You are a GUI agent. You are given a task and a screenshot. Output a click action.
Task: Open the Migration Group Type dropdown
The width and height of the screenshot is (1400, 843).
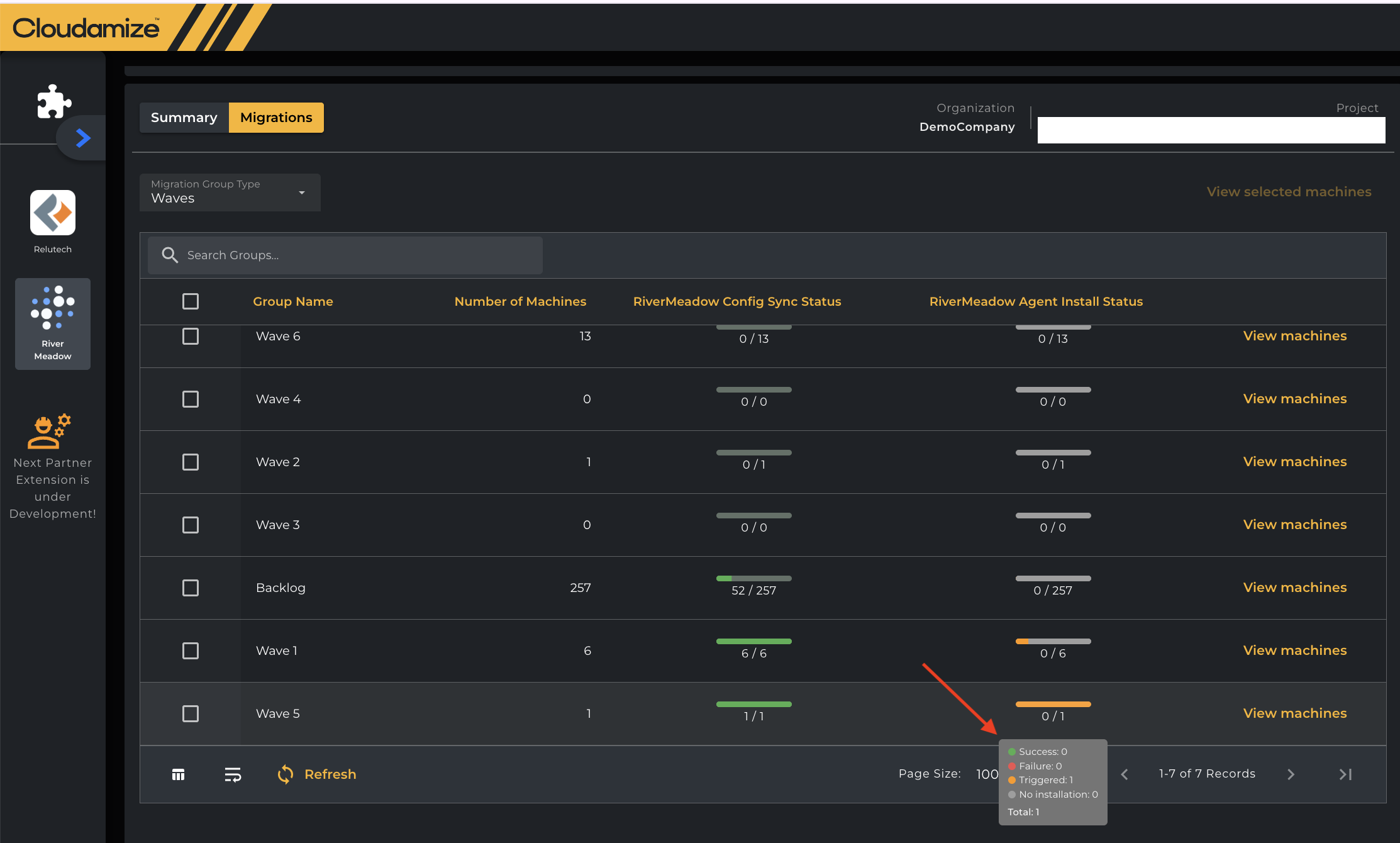click(x=230, y=192)
